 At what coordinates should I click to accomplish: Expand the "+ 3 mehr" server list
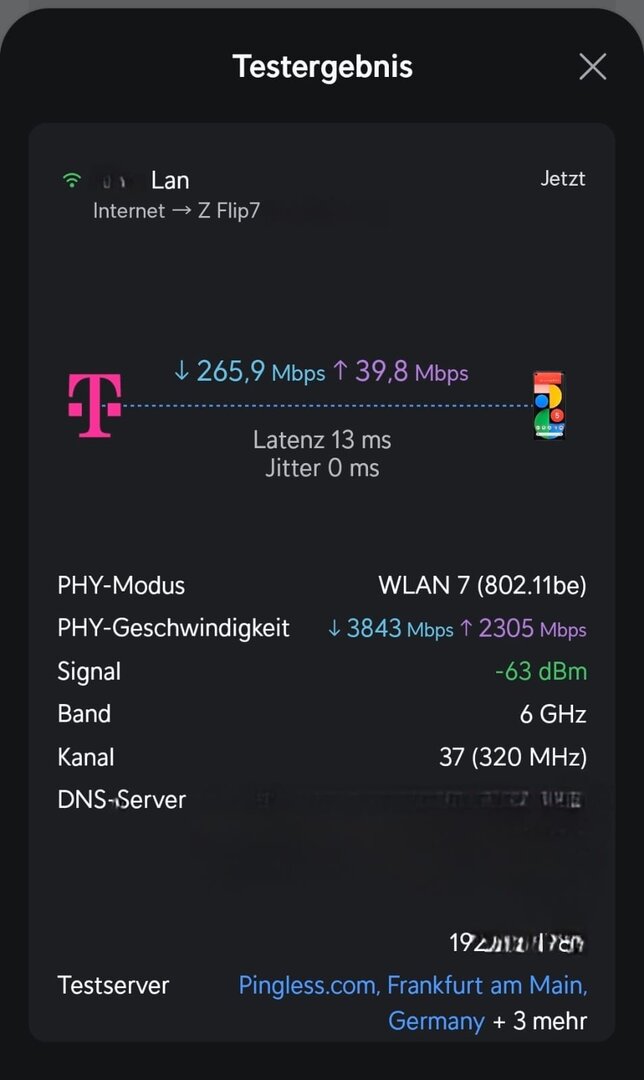539,1022
